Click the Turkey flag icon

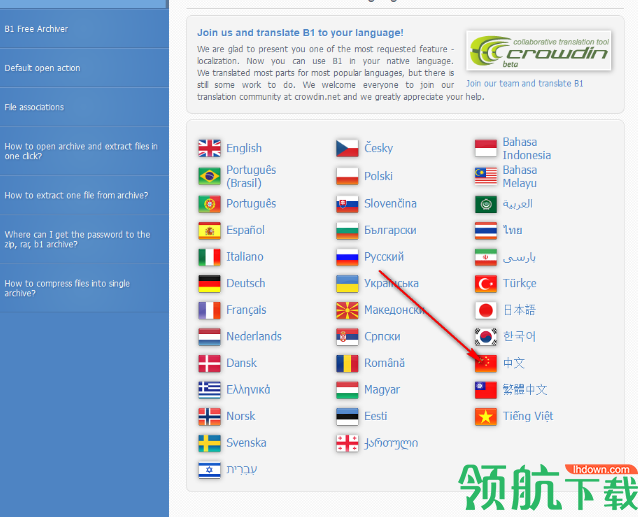(x=485, y=284)
